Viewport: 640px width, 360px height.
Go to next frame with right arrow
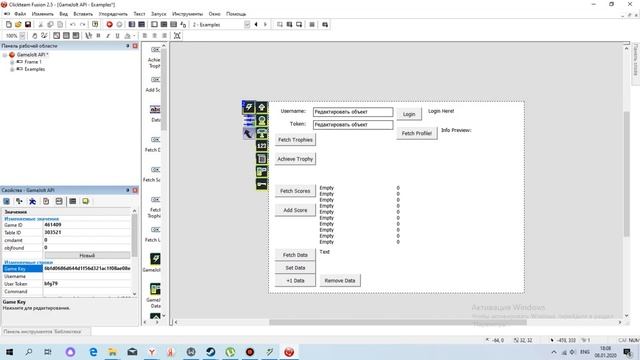pos(265,24)
